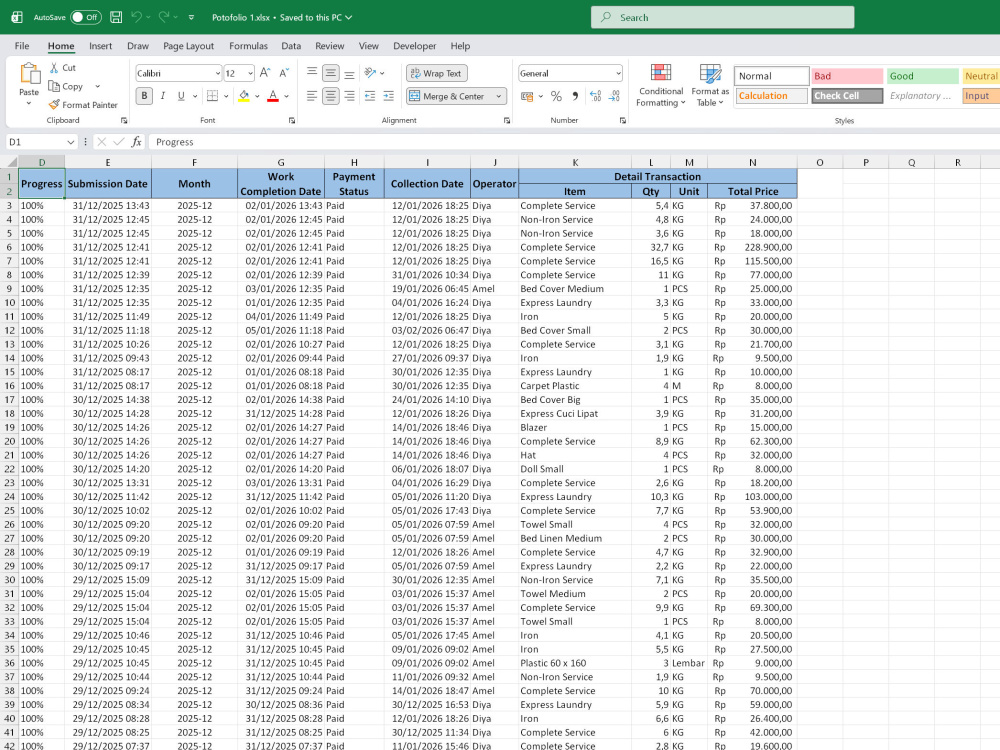
Task: Apply the Bad cell style
Action: [846, 76]
